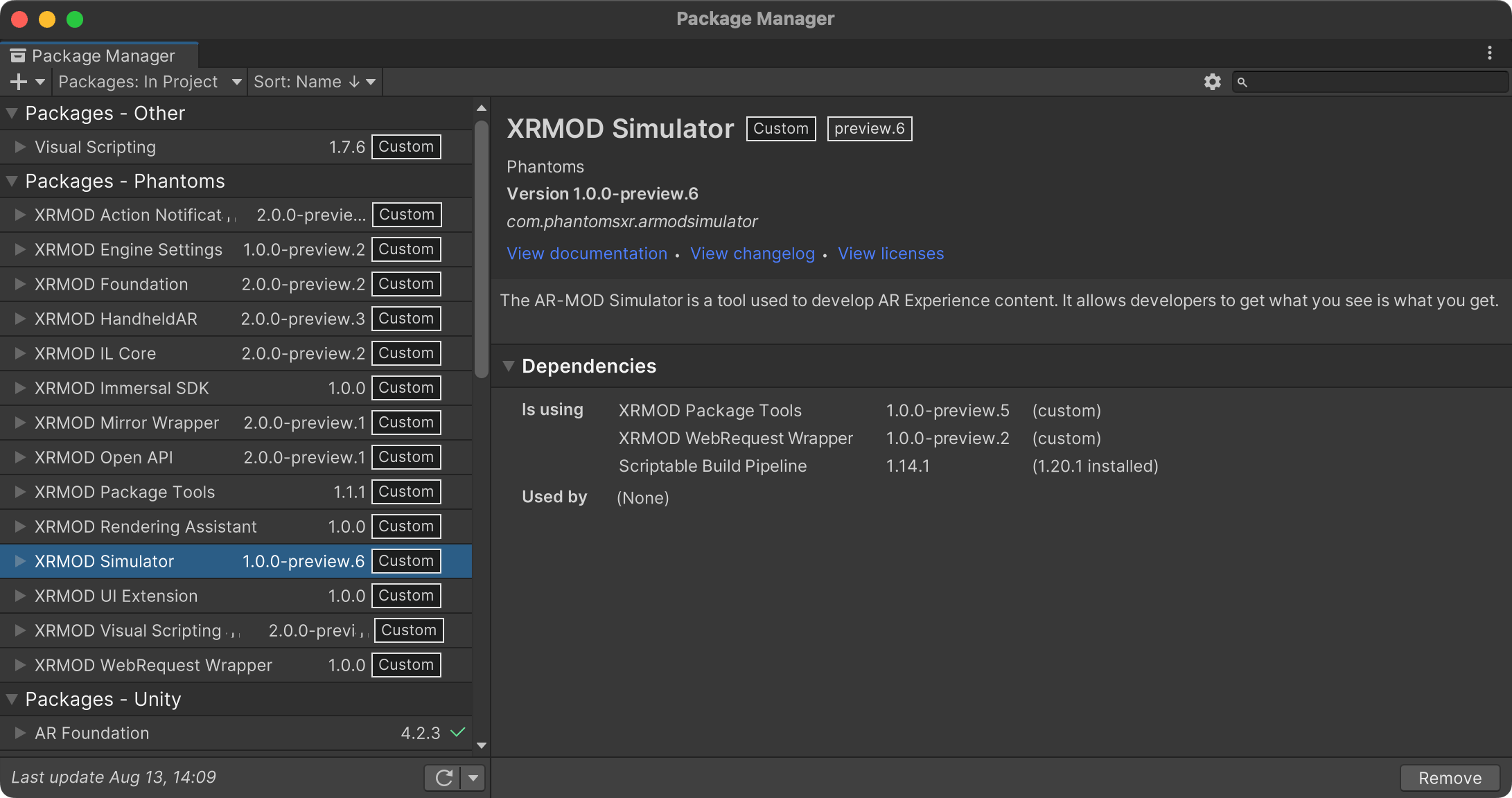Select the XRMOD HandheldAR package name
The height and width of the screenshot is (798, 1512).
116,319
